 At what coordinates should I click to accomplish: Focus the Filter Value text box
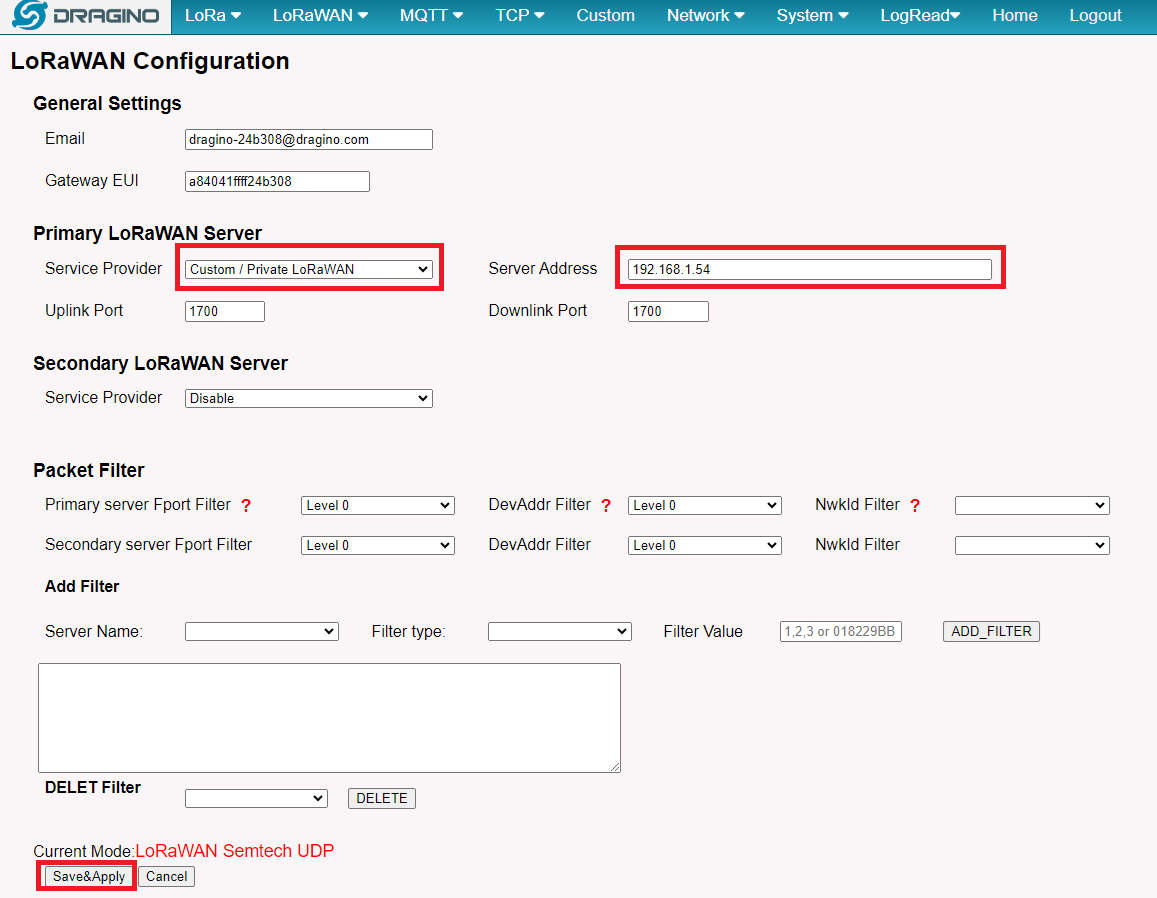click(x=840, y=632)
